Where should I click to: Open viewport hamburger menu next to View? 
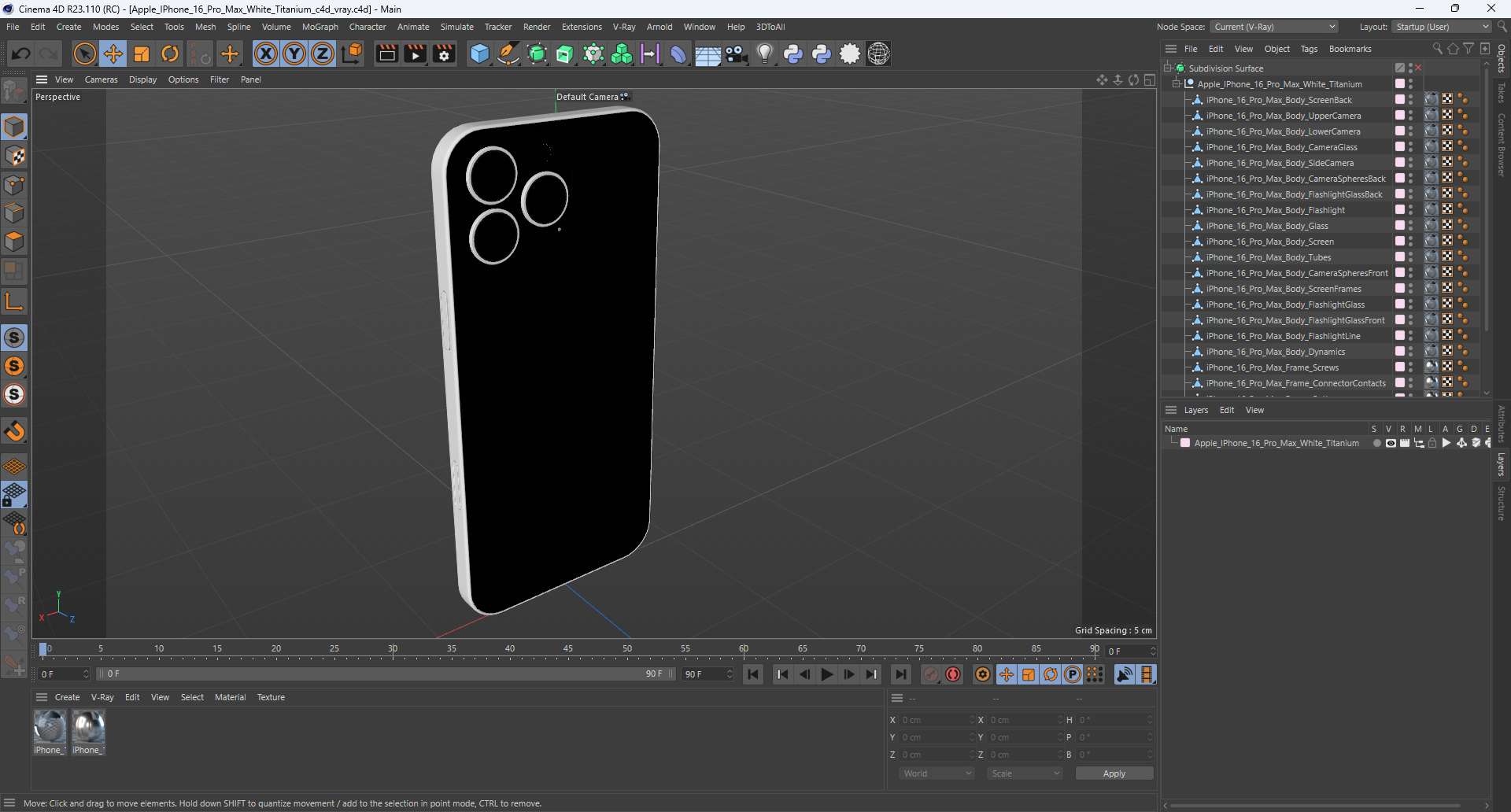pyautogui.click(x=42, y=79)
